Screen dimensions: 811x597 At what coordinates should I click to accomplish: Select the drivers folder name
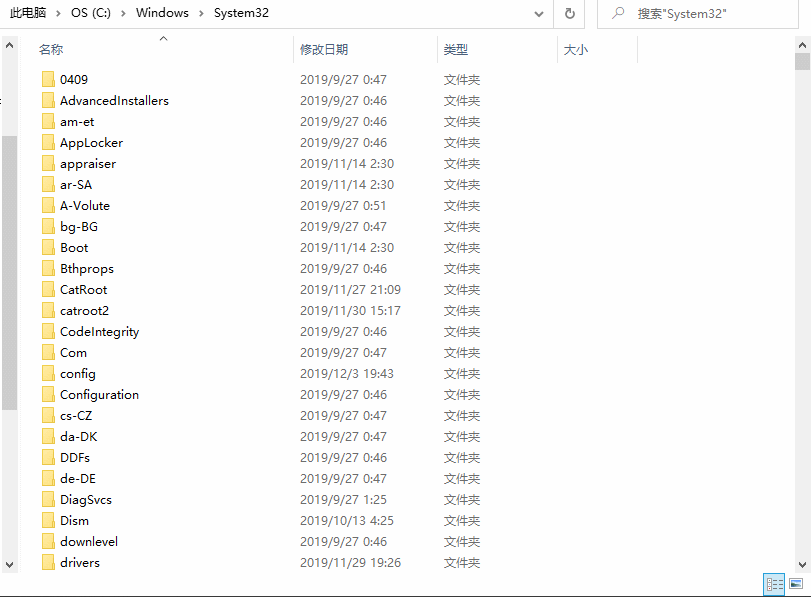(x=80, y=562)
